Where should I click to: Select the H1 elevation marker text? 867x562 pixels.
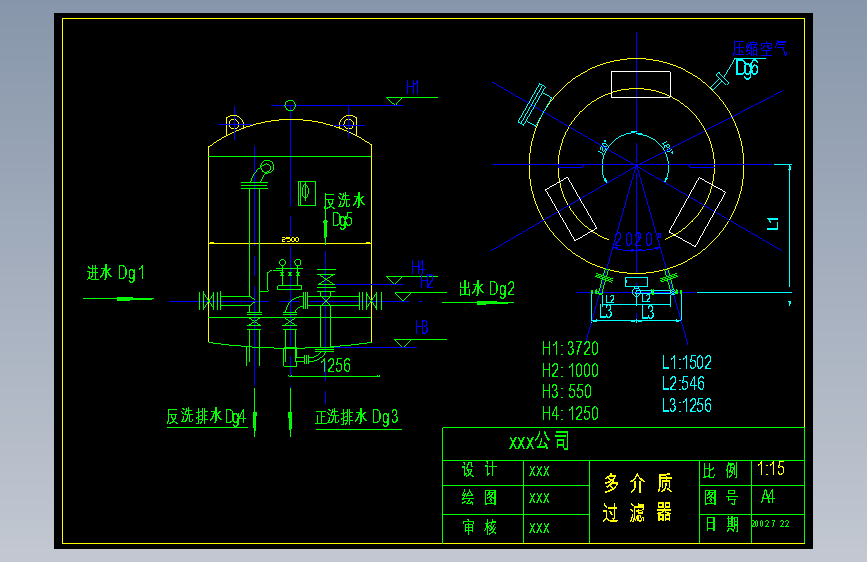pos(412,87)
